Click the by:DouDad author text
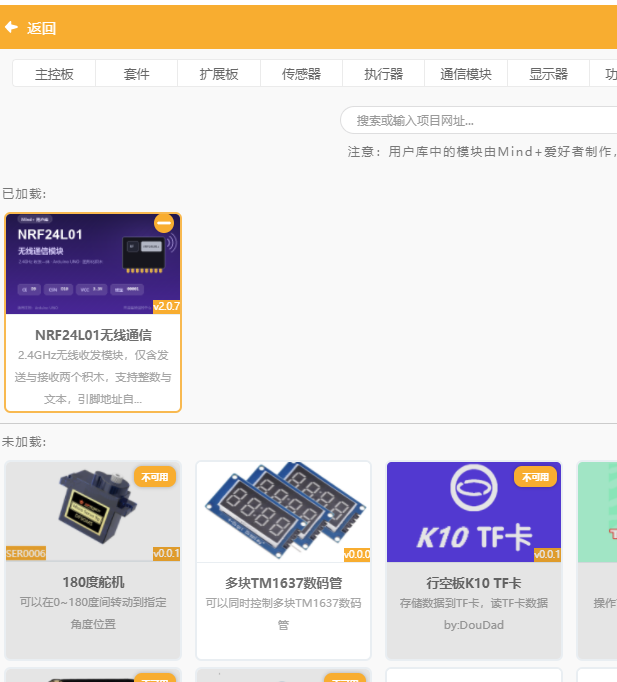 [474, 625]
